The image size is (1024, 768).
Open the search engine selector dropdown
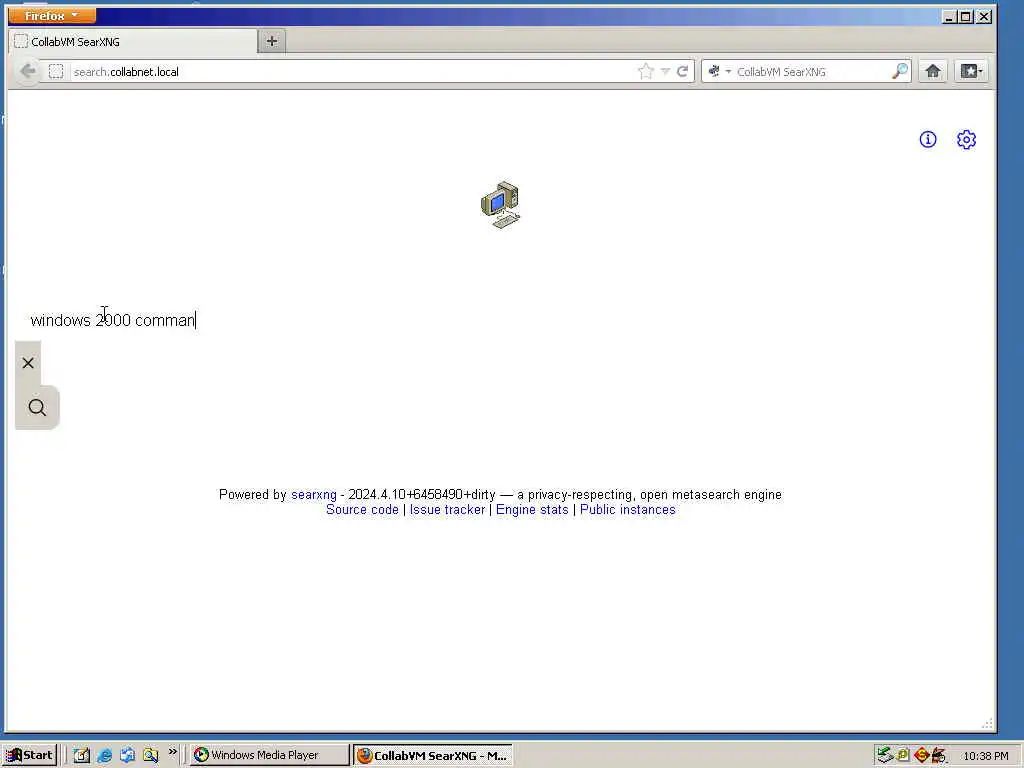719,72
